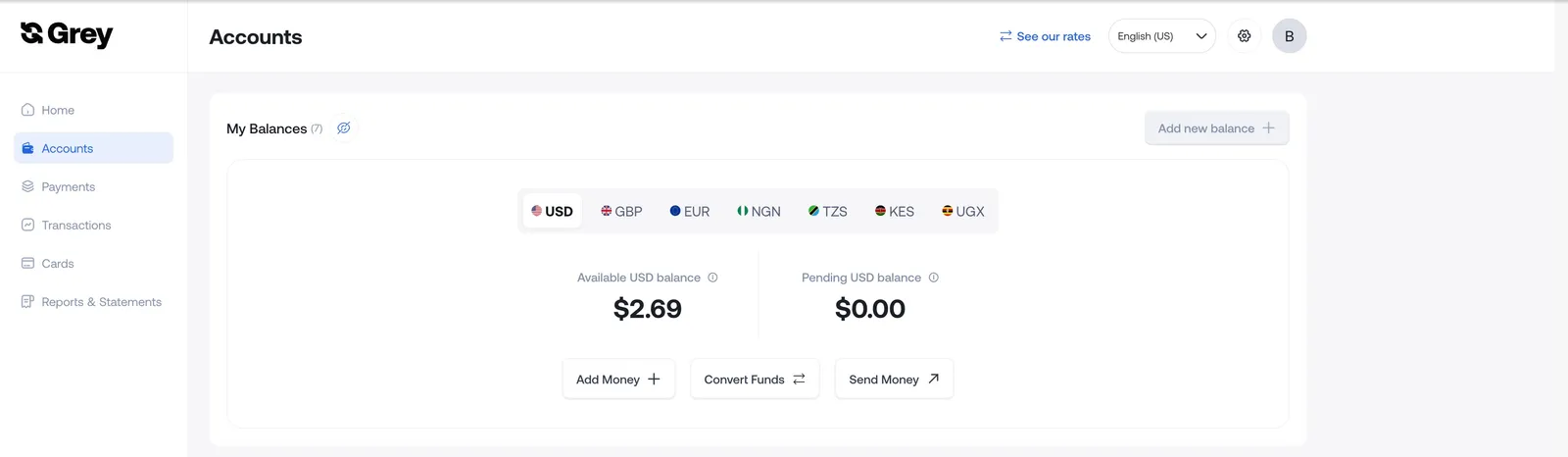Screen dimensions: 1568x457
Task: Click the Convert Funds button
Action: [x=755, y=380]
